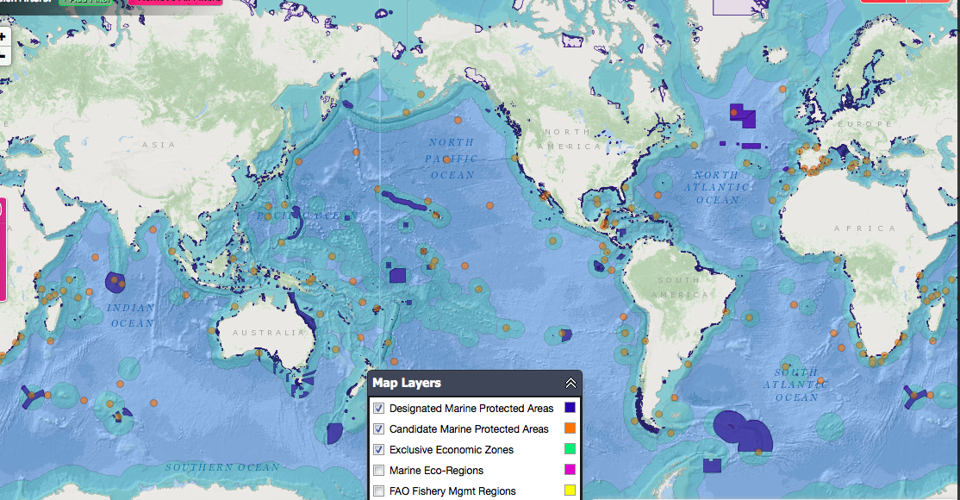Zoom out with the minus button
Viewport: 960px width, 500px height.
[x=3, y=57]
